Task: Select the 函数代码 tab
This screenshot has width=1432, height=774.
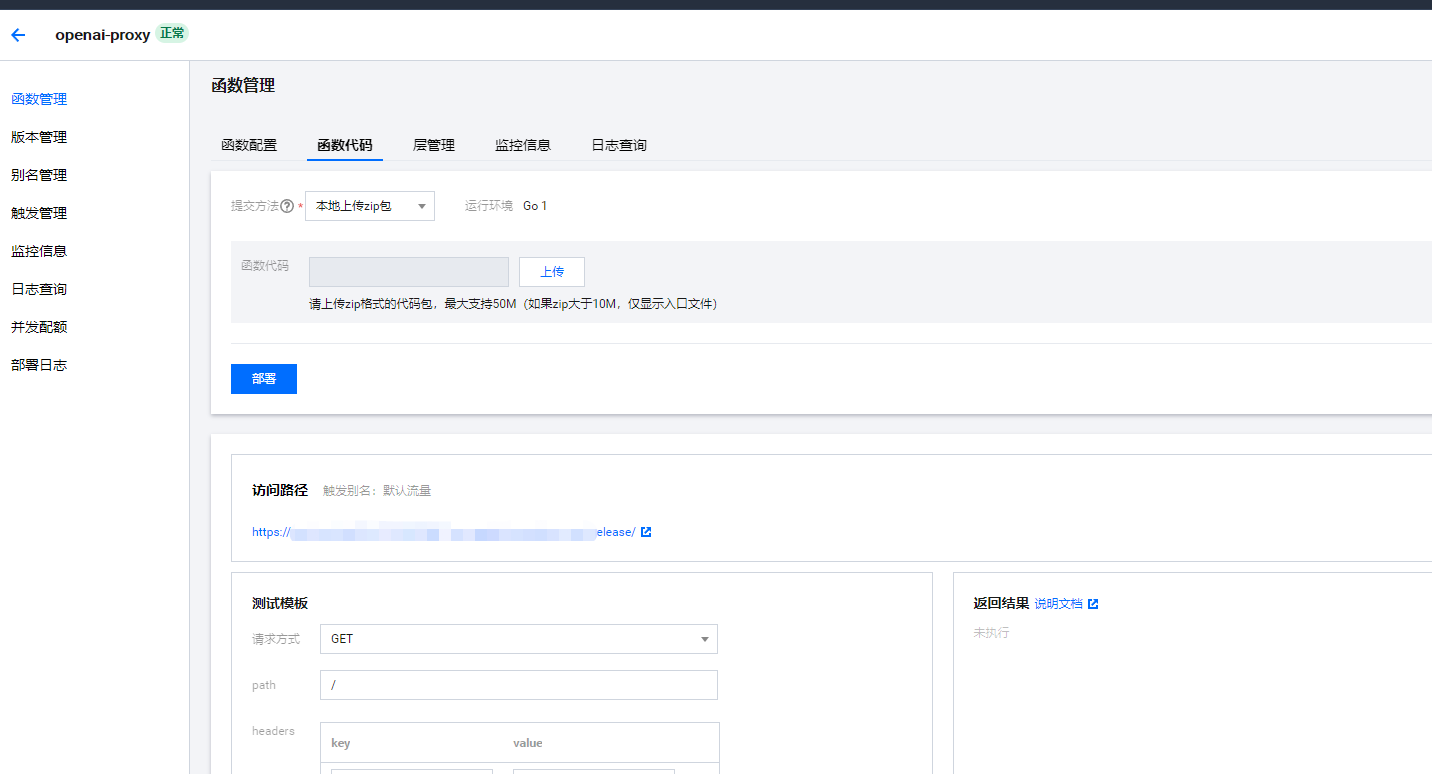Action: 345,145
